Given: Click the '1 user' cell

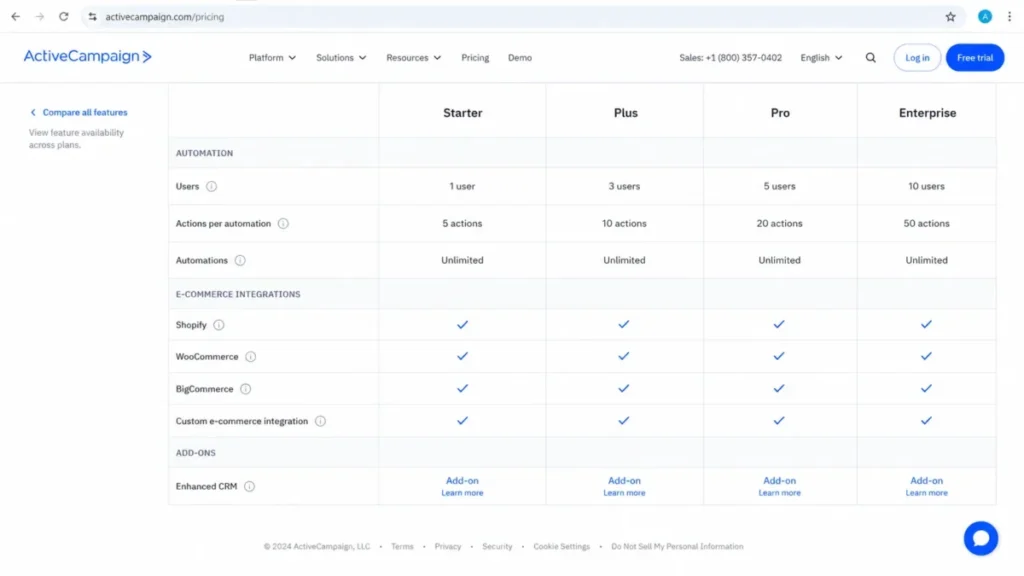Looking at the screenshot, I should click(x=462, y=187).
